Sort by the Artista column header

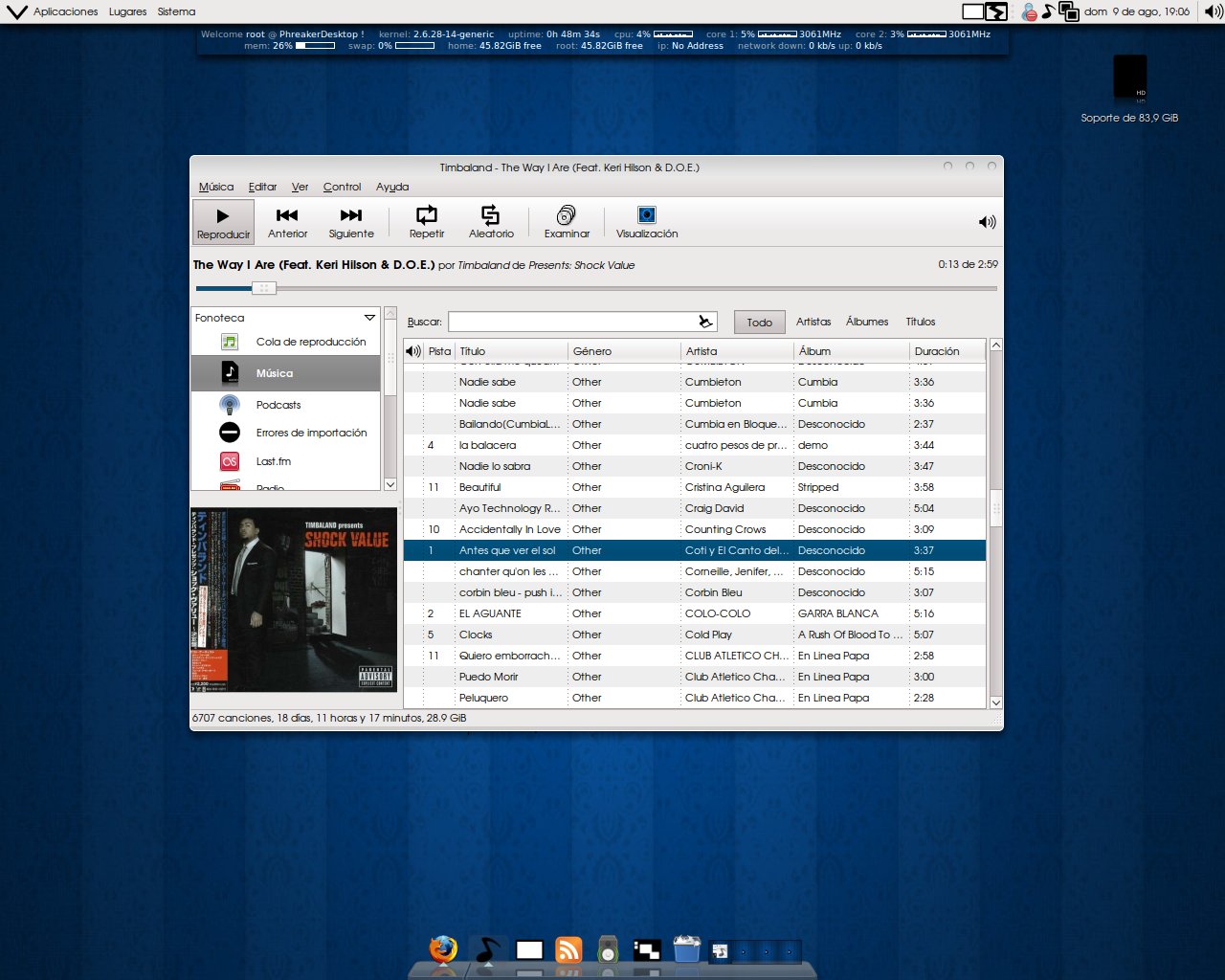click(737, 351)
